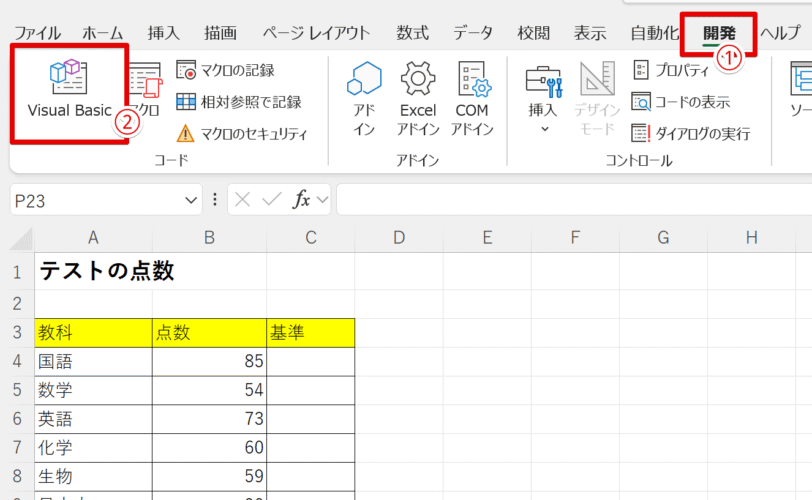Select the 開発 (Developer) tab

719,33
